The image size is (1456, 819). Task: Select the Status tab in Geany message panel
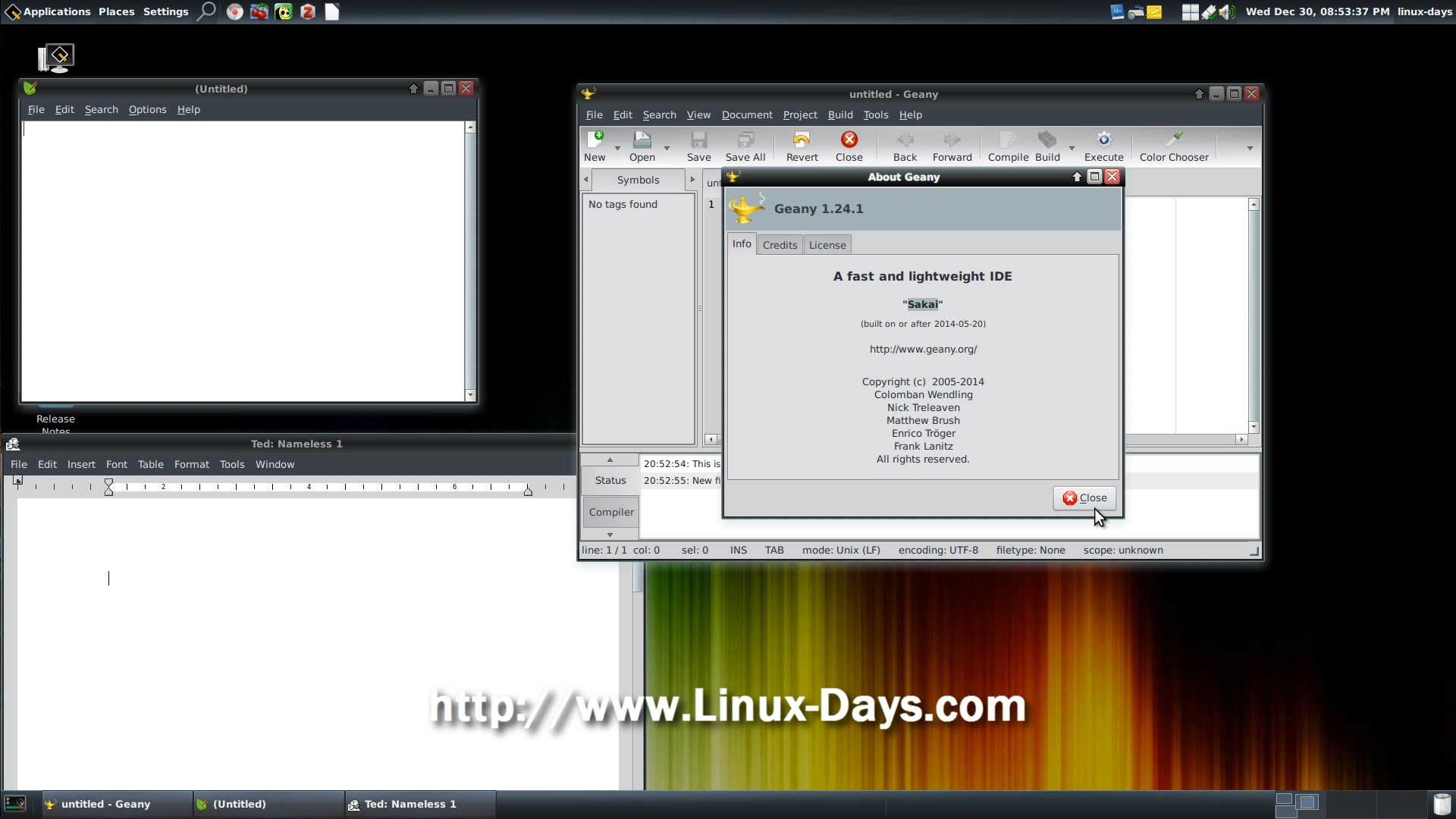point(610,480)
